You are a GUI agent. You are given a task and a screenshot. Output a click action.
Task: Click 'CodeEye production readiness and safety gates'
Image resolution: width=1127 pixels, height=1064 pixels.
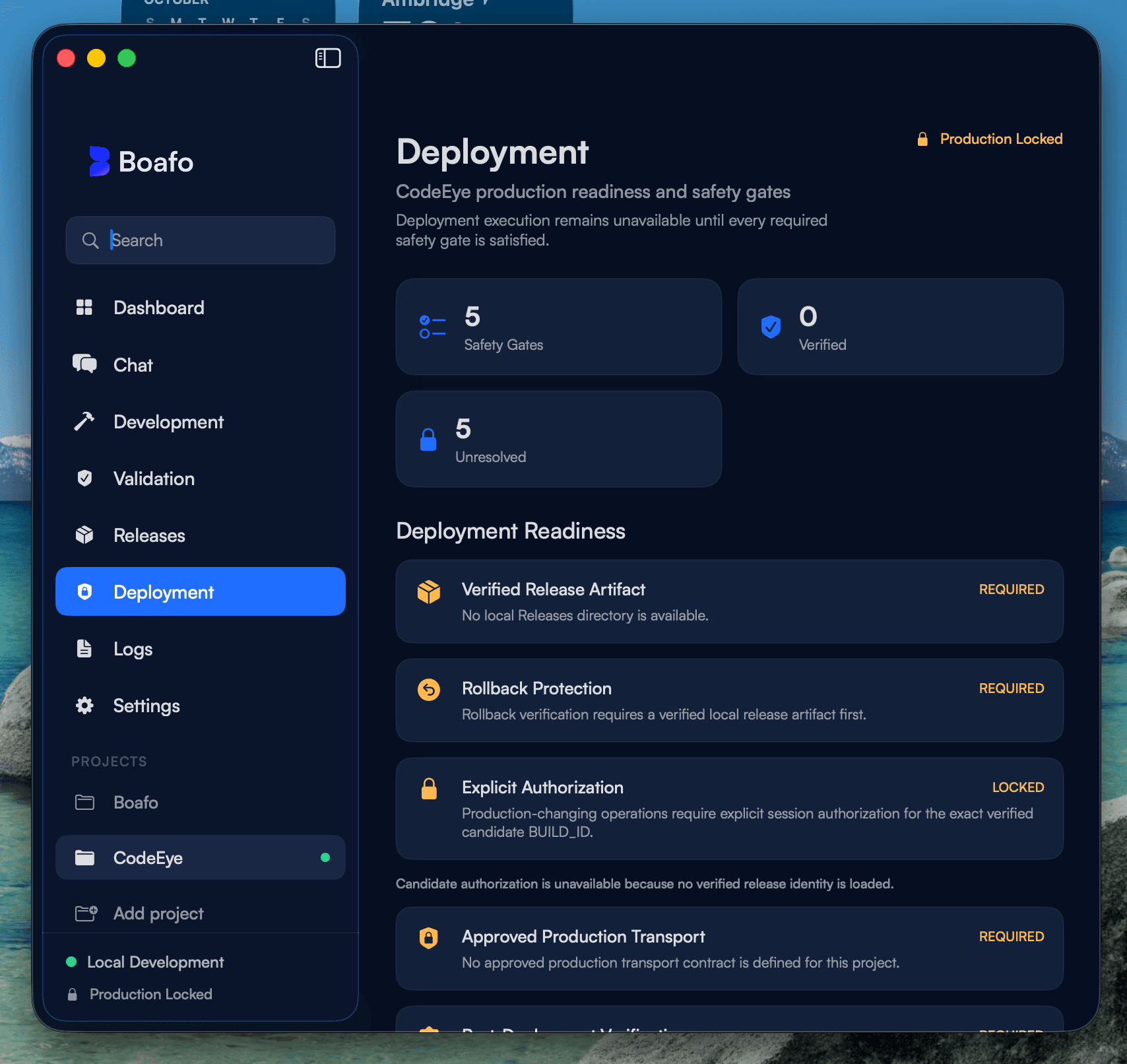[593, 192]
